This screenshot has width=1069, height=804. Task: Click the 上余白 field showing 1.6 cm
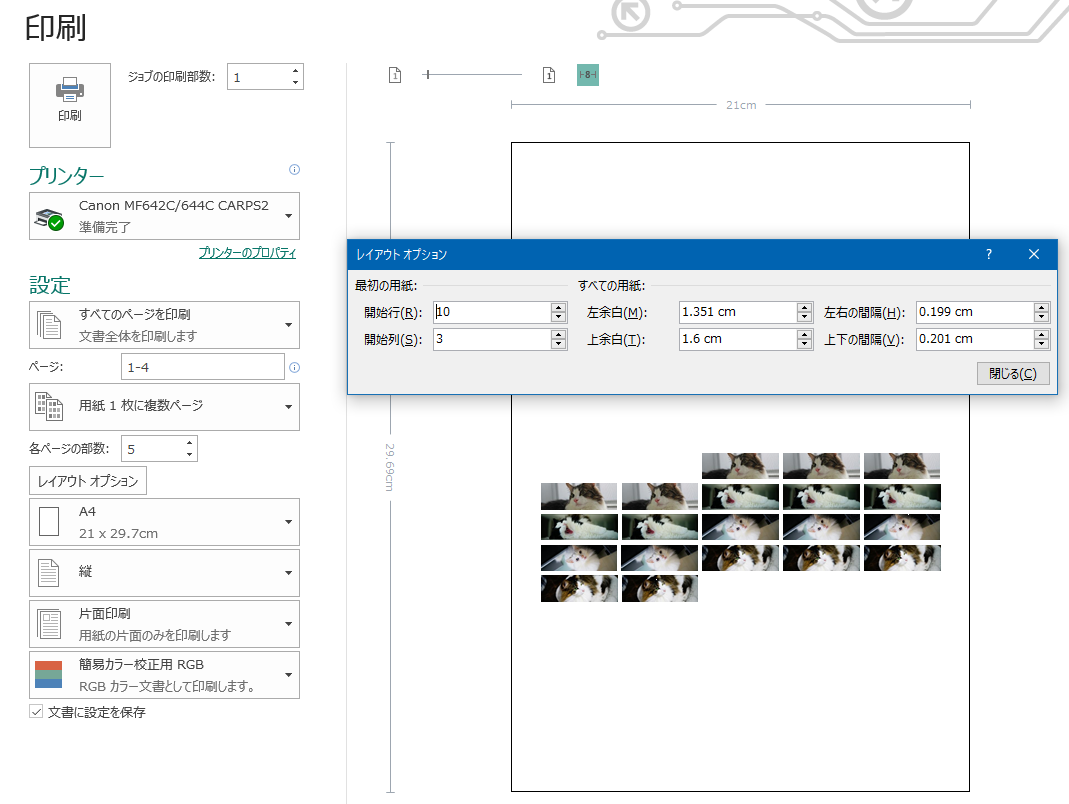738,340
